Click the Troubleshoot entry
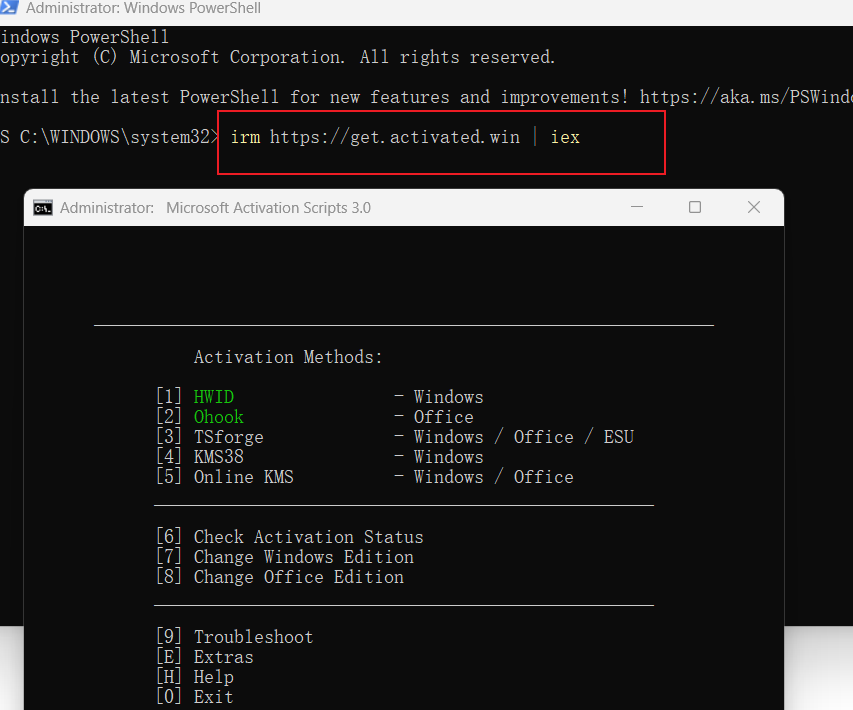 (x=234, y=637)
